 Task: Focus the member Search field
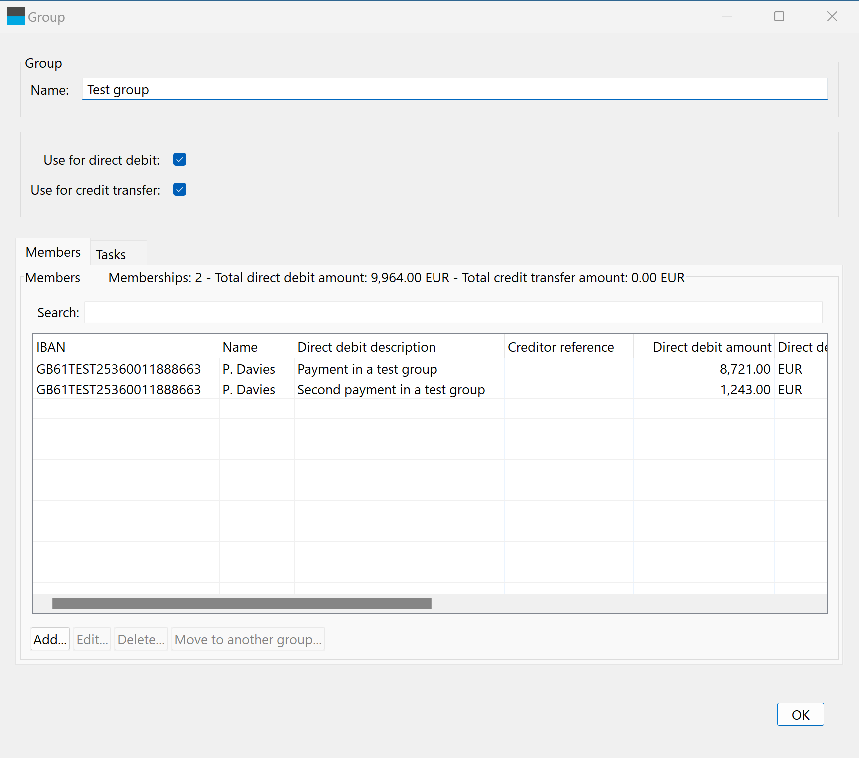(453, 313)
